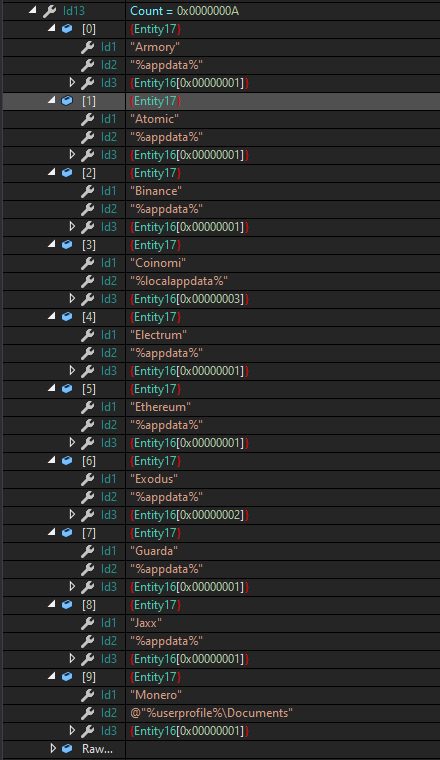Click the wrench icon beside Id13
Image resolution: width=440 pixels, height=760 pixels.
[49, 11]
